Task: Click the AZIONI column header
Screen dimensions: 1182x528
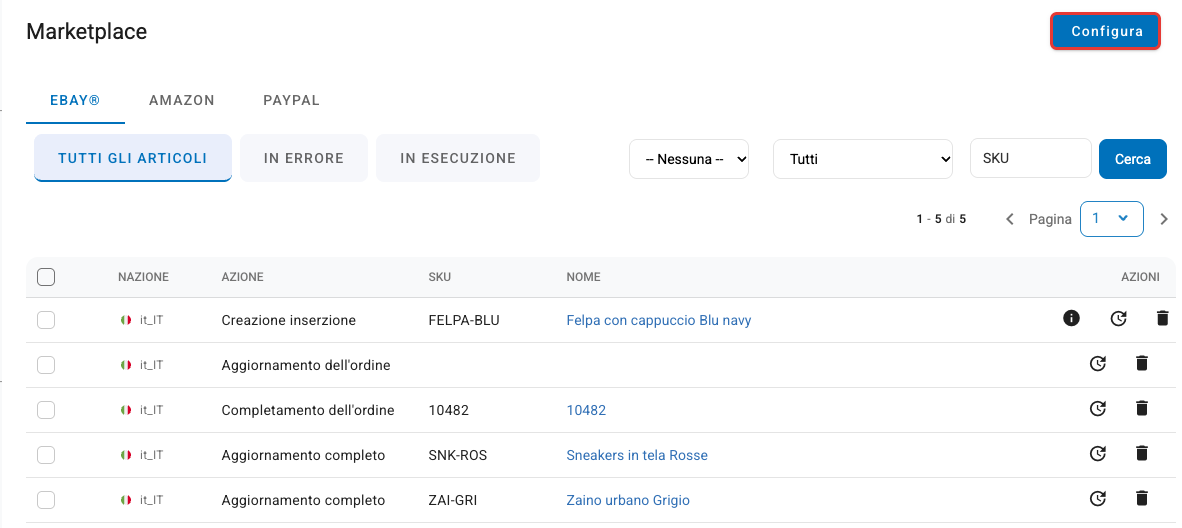Action: tap(1140, 277)
